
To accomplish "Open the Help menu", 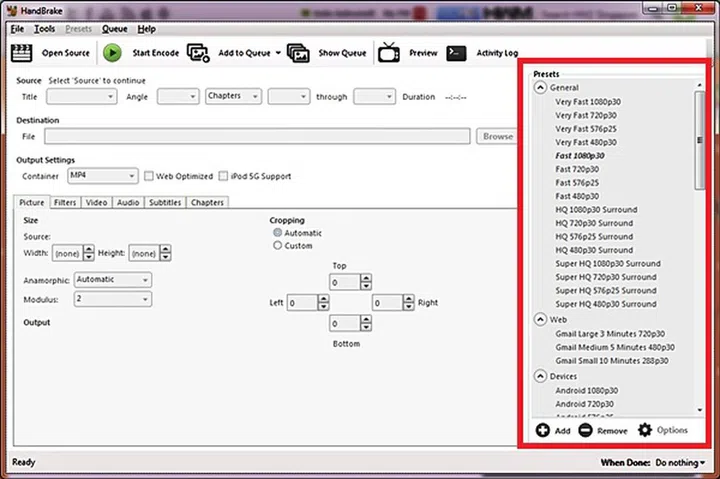I will [x=146, y=29].
